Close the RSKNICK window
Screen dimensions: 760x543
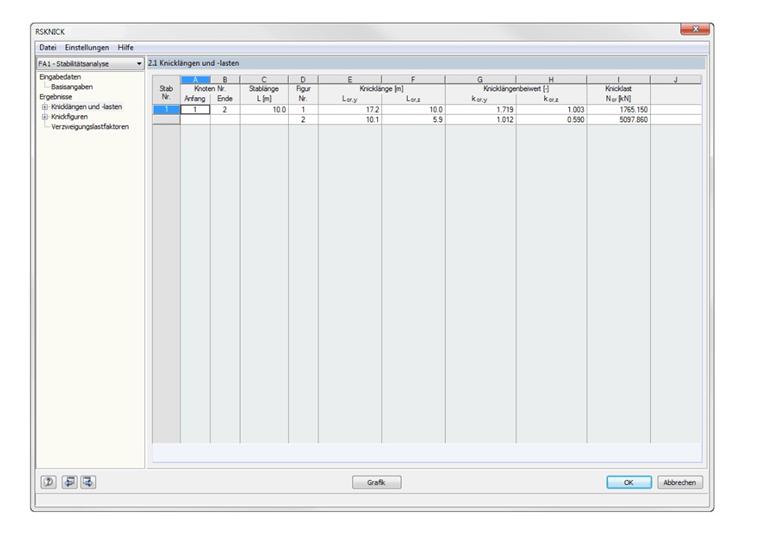click(695, 30)
